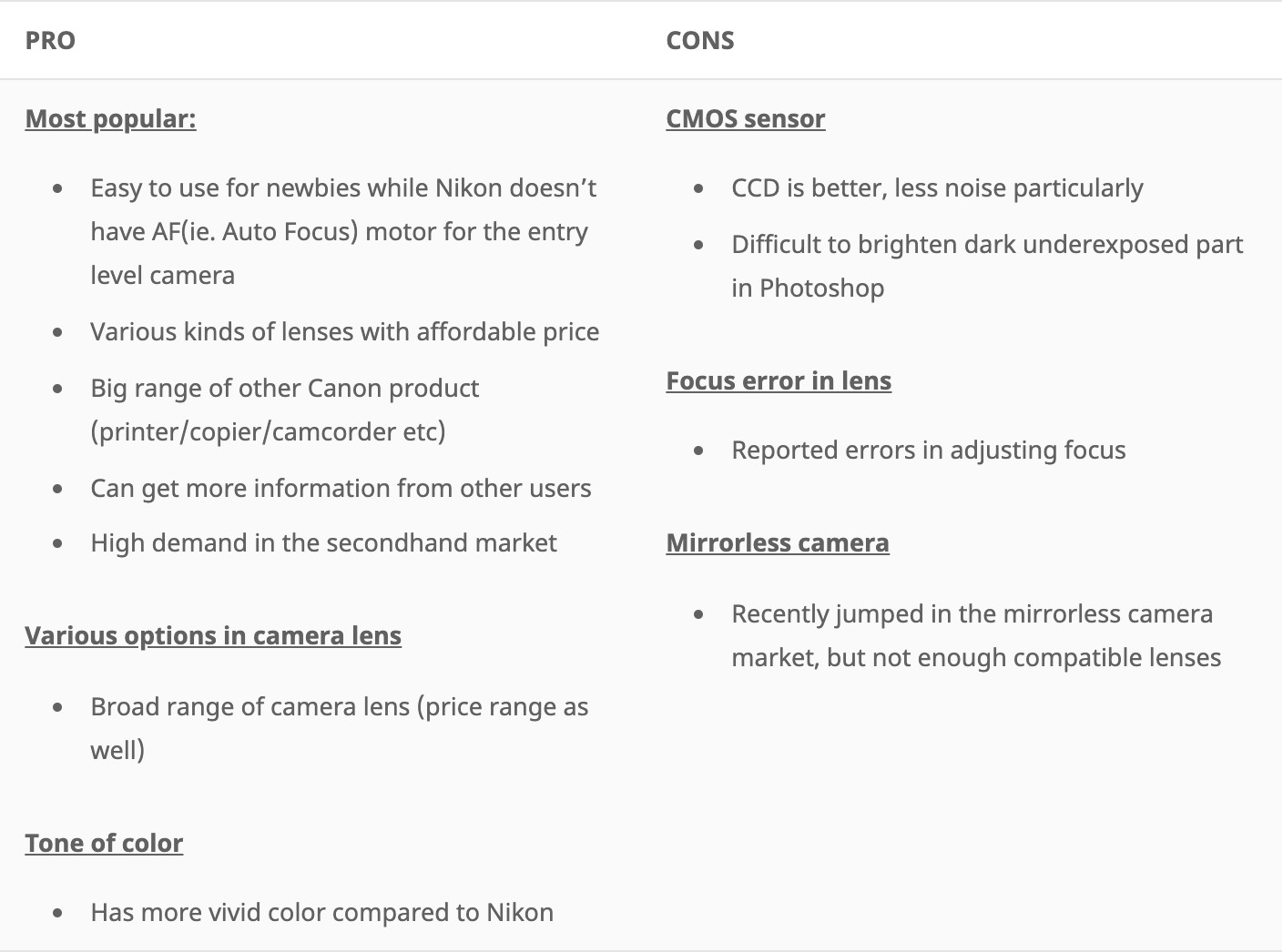The height and width of the screenshot is (952, 1283).
Task: Click the CONS column header
Action: [x=699, y=41]
